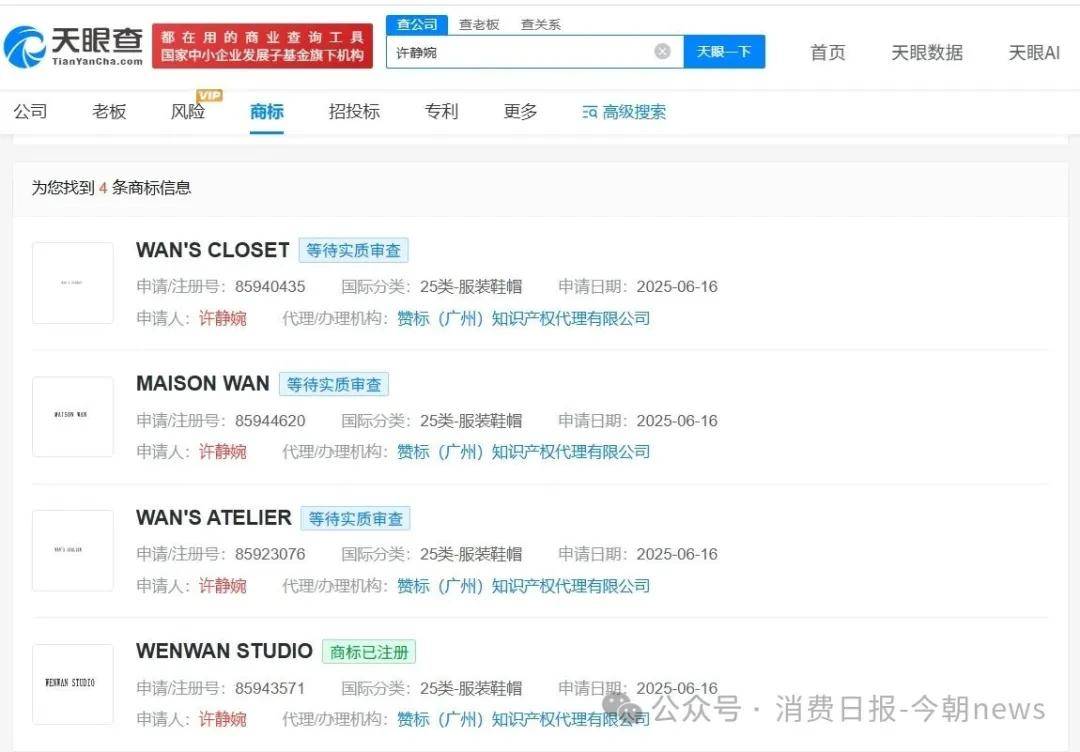Open the MAISON WAN trademark title
Screen dimensions: 1080x752
(203, 384)
